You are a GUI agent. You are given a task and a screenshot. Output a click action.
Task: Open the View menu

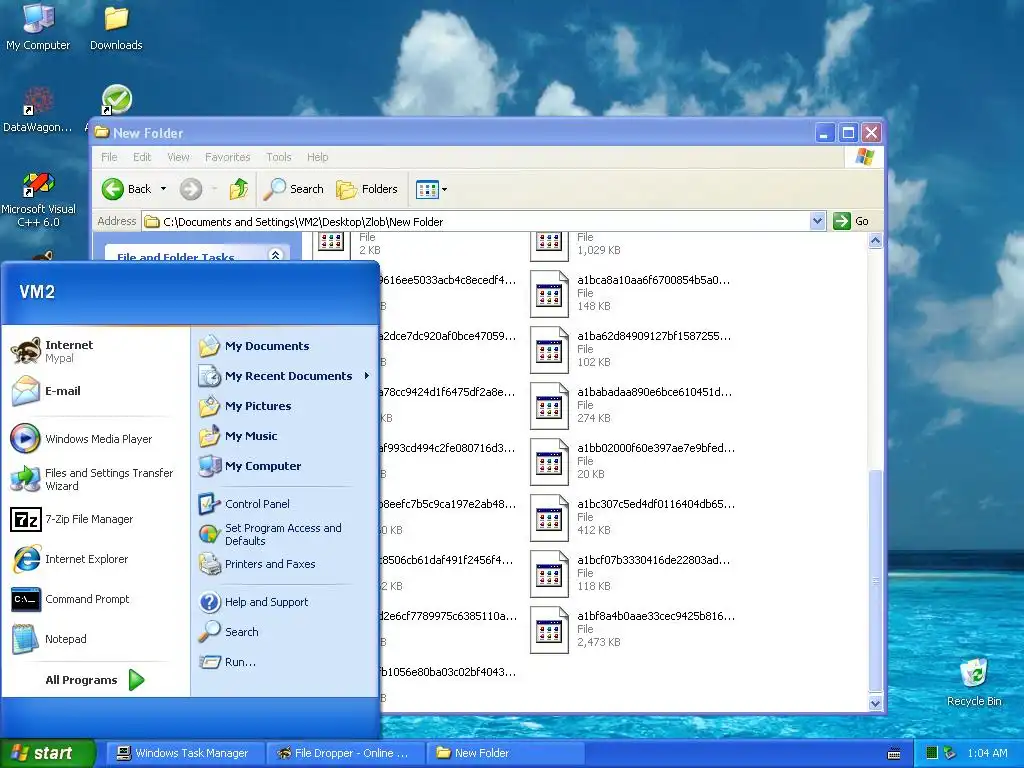(x=178, y=157)
